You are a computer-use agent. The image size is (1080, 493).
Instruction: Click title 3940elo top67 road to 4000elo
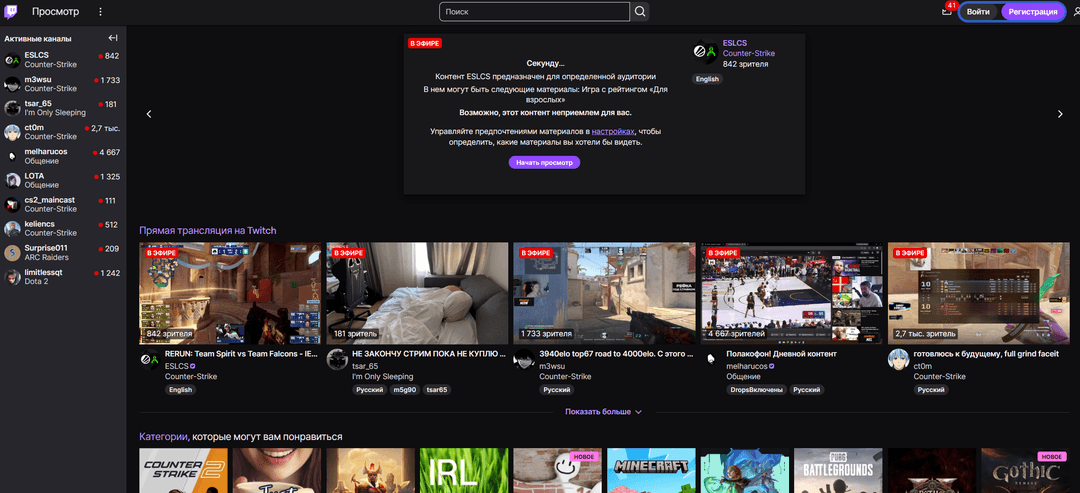(617, 354)
